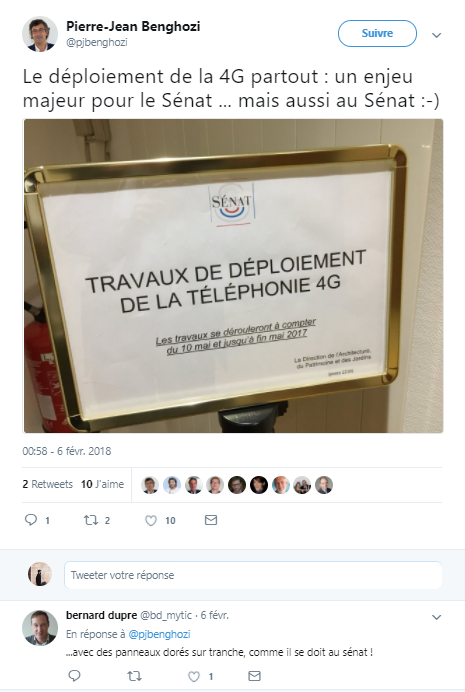
Task: Open the @pjbenghozi mention link in reply
Action: pos(159,634)
